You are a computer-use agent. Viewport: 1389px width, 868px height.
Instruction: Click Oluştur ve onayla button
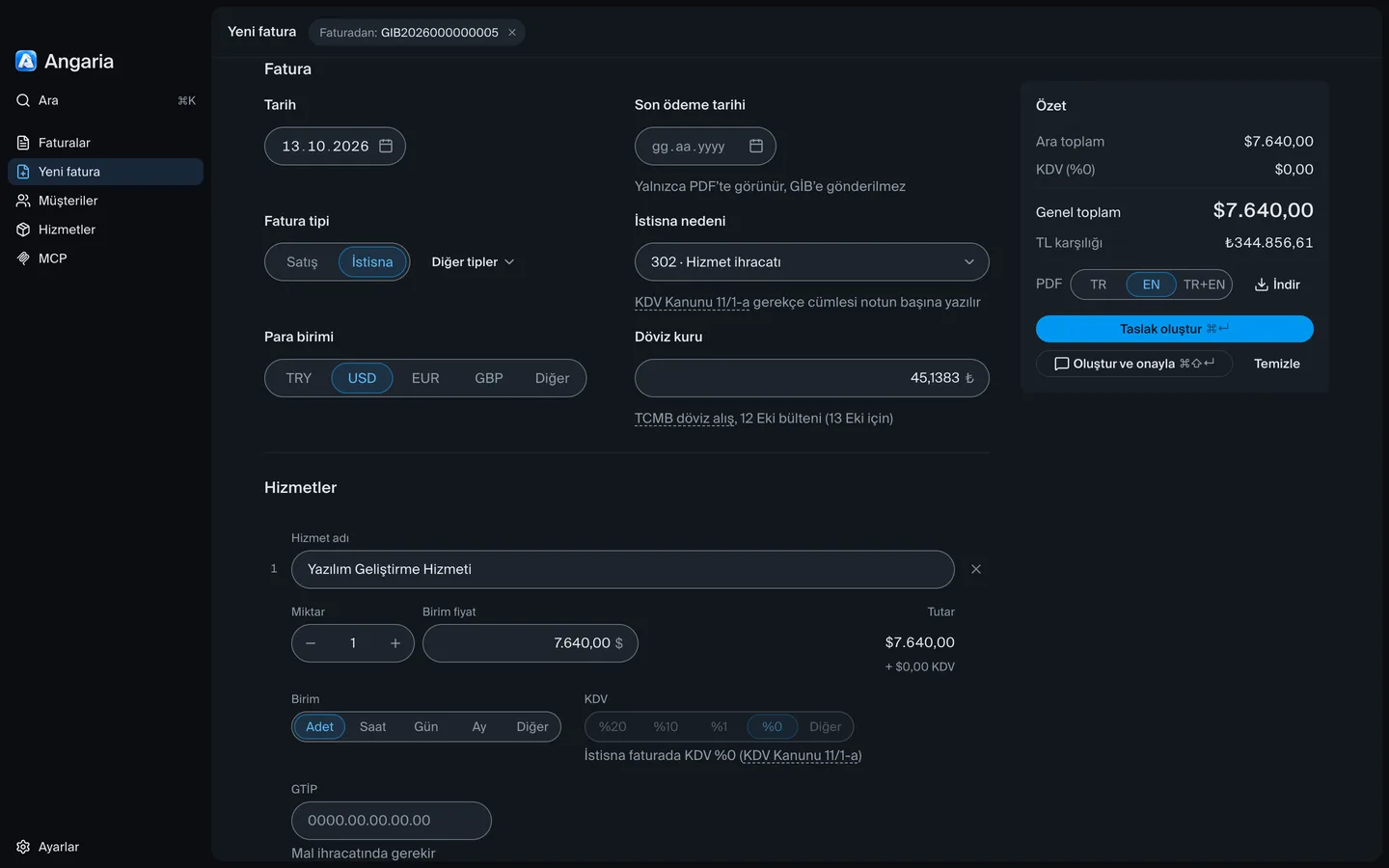1134,364
